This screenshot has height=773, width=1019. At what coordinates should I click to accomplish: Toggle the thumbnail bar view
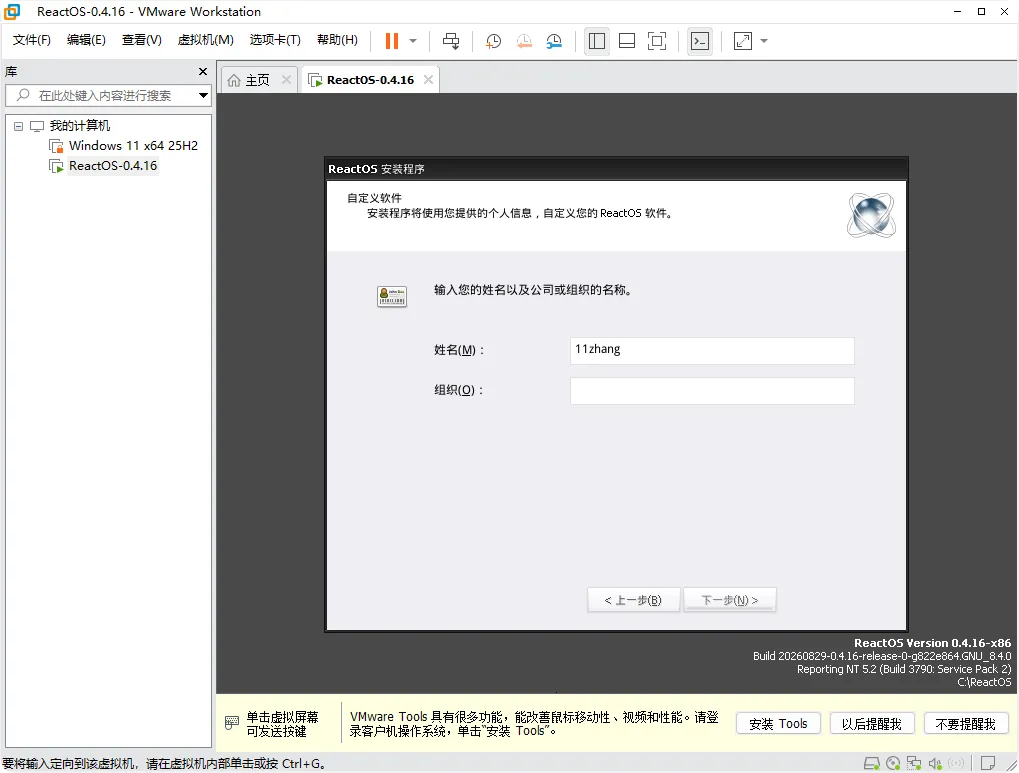click(x=627, y=41)
